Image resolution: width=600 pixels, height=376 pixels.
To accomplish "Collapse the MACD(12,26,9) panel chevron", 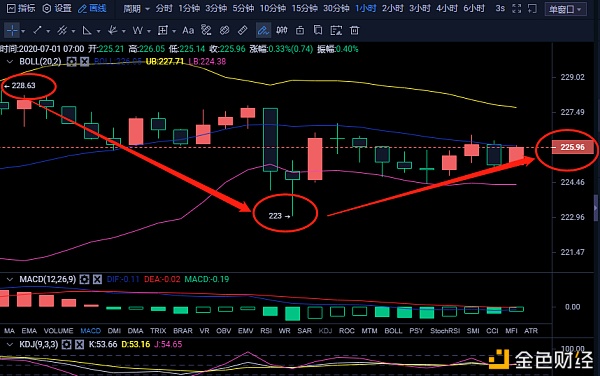I will (x=10, y=280).
